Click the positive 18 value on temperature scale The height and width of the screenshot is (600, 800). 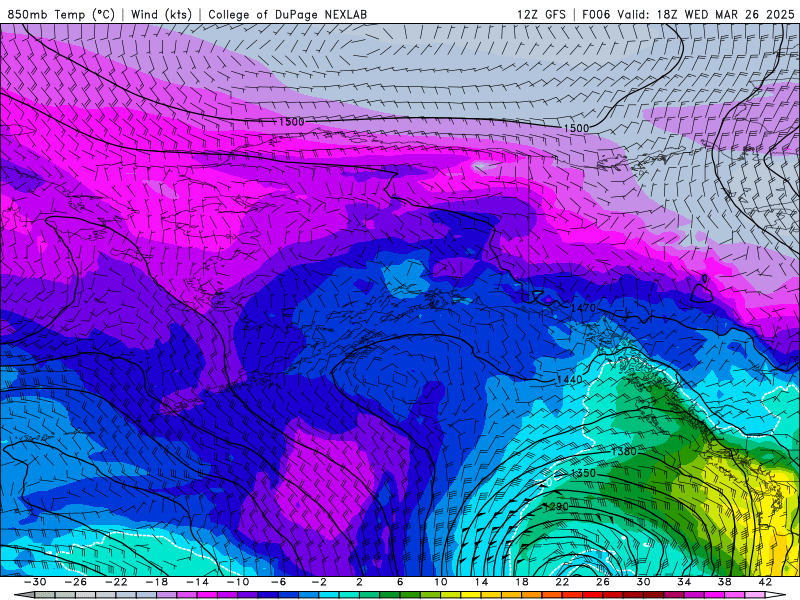tap(521, 582)
